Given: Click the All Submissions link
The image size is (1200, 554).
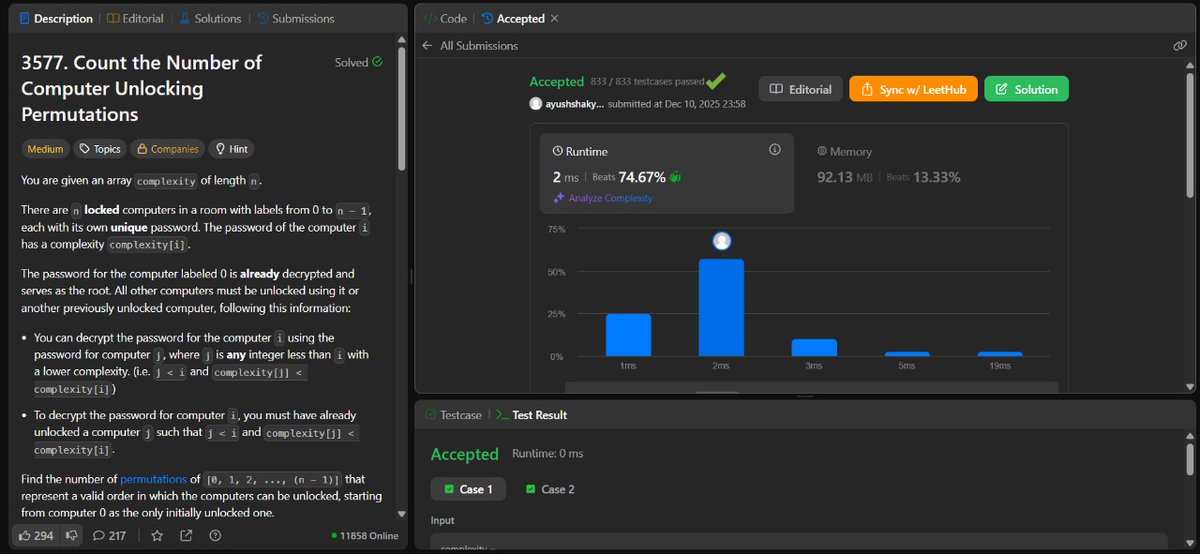Looking at the screenshot, I should [479, 45].
